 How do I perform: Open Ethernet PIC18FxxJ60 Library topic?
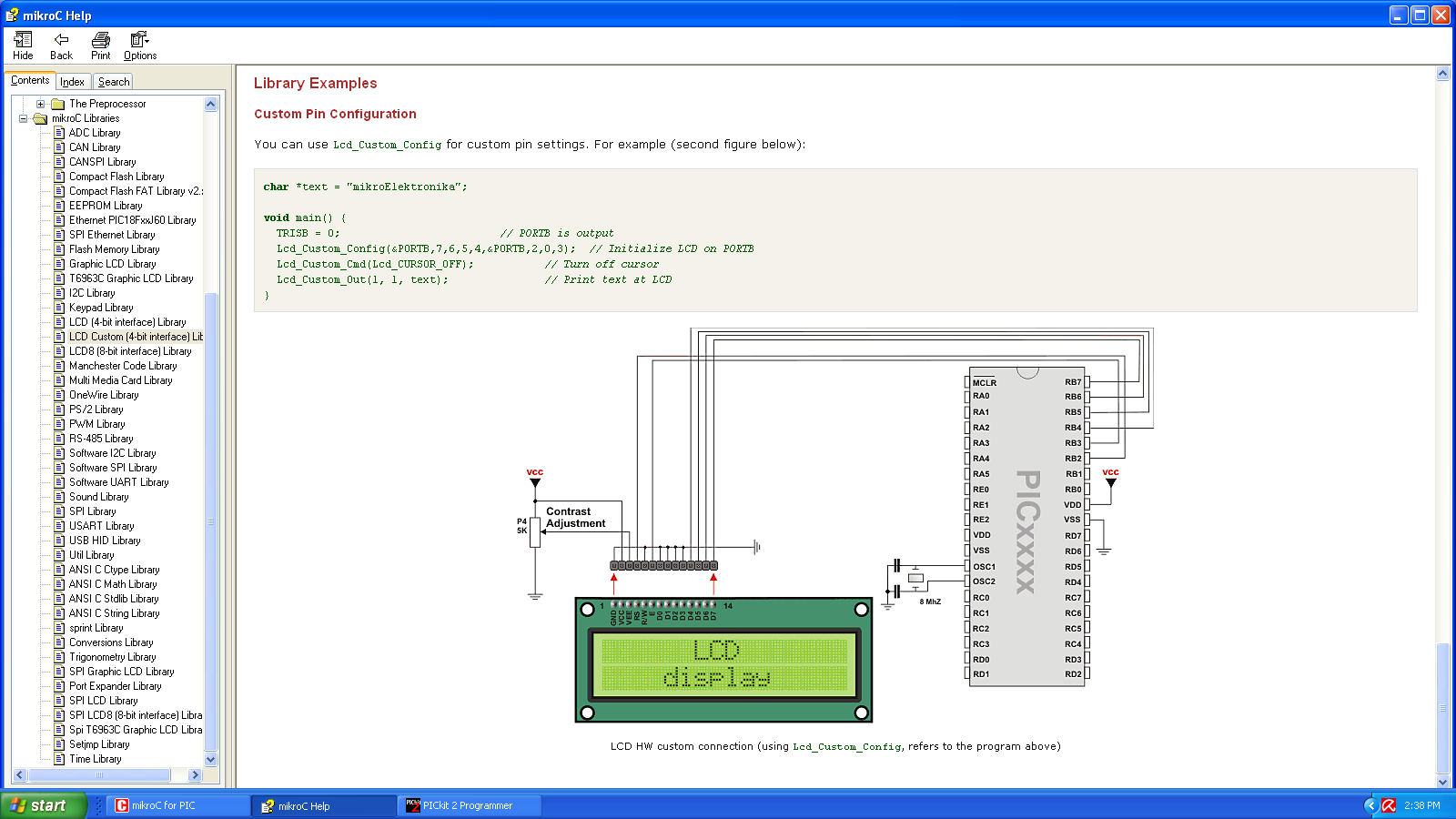point(133,220)
